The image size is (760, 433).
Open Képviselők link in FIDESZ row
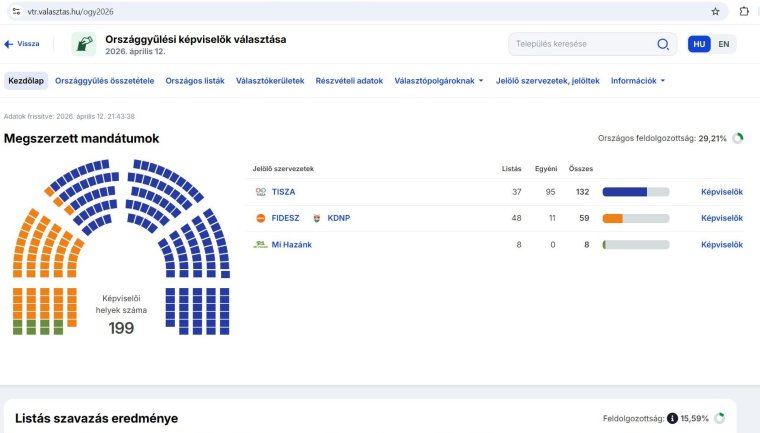tap(722, 218)
